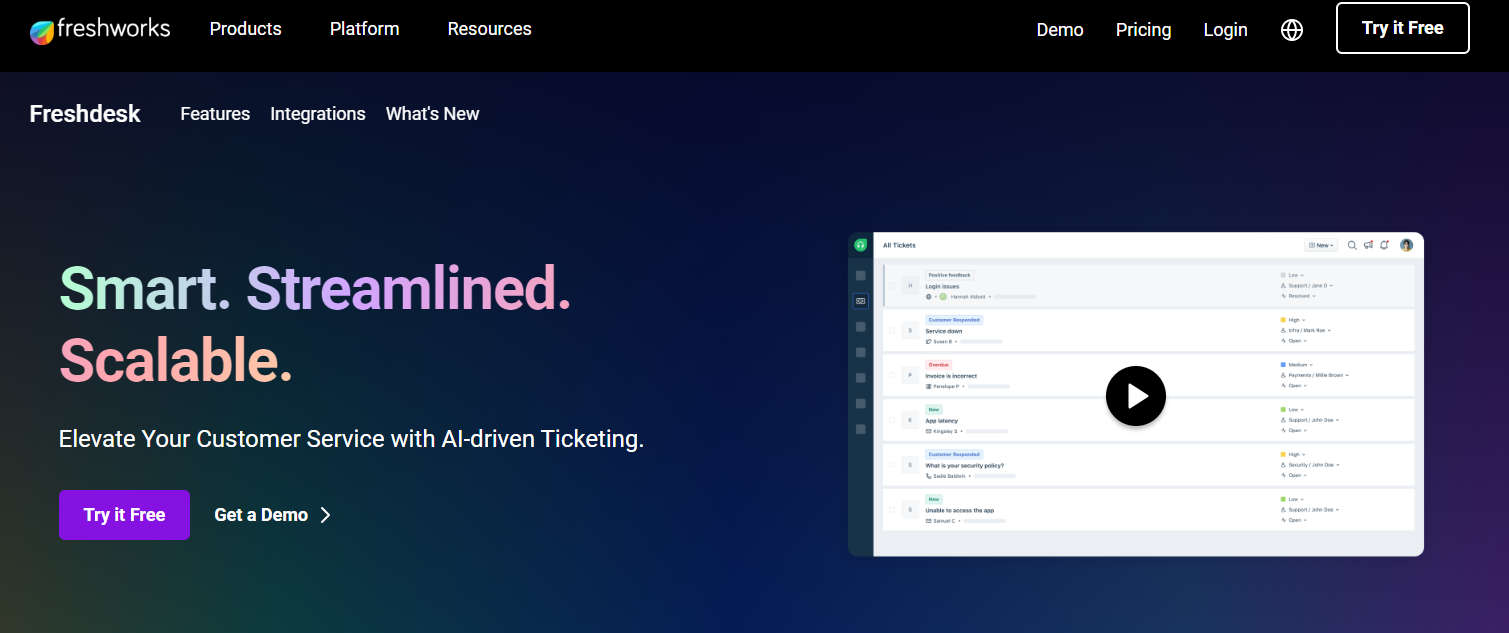The height and width of the screenshot is (633, 1509).
Task: Click the S avatar on the Service down ticket
Action: [x=910, y=330]
